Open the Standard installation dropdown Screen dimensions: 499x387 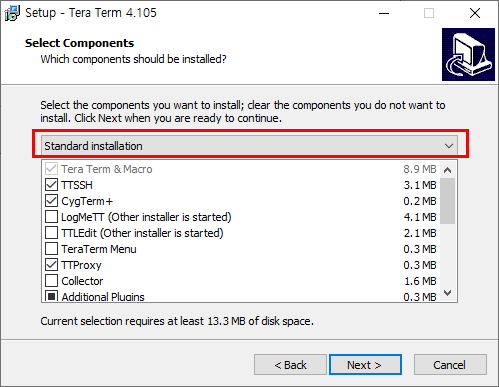pyautogui.click(x=249, y=146)
